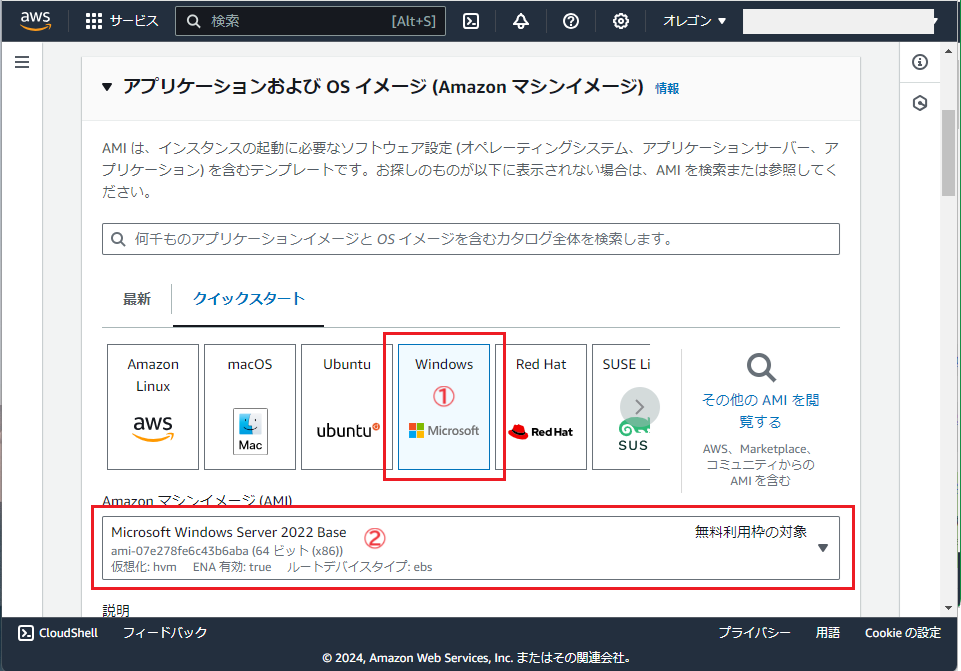Focus the 検索 search box in header
961x671 pixels.
pyautogui.click(x=310, y=21)
